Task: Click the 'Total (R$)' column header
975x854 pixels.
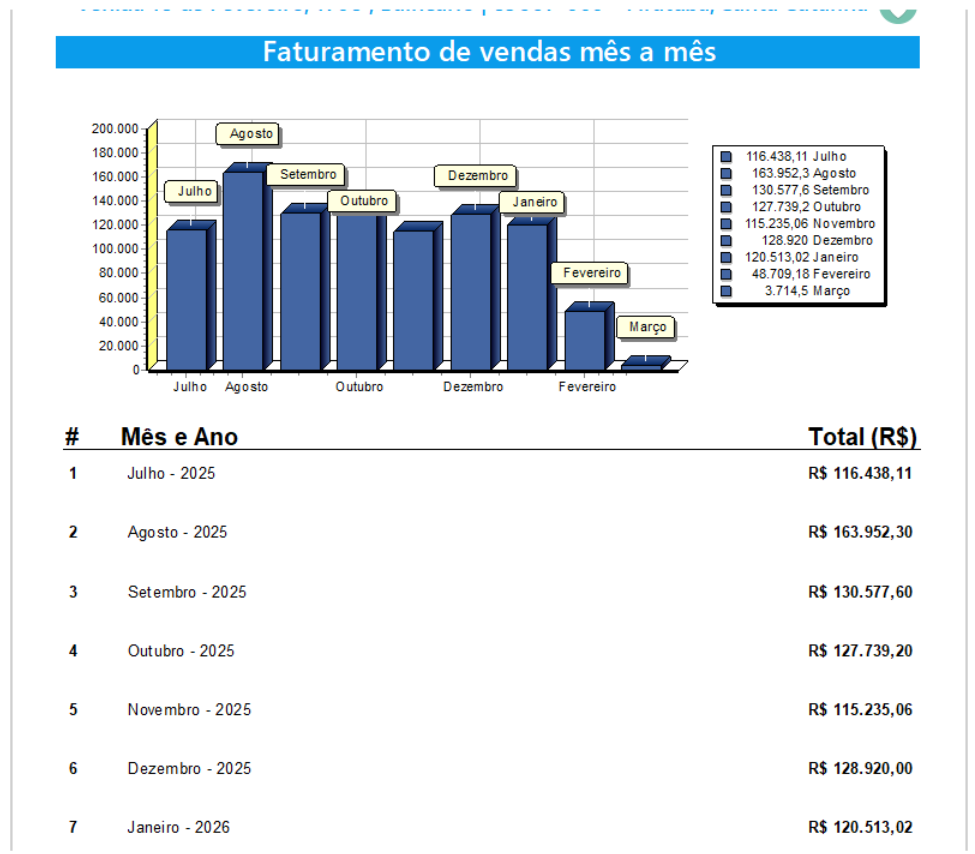Action: 862,437
